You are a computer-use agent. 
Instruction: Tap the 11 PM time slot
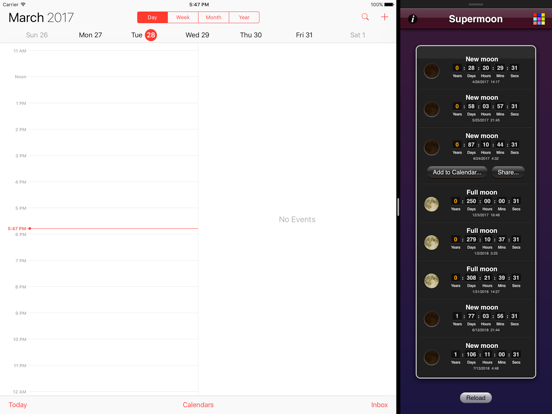click(x=113, y=378)
